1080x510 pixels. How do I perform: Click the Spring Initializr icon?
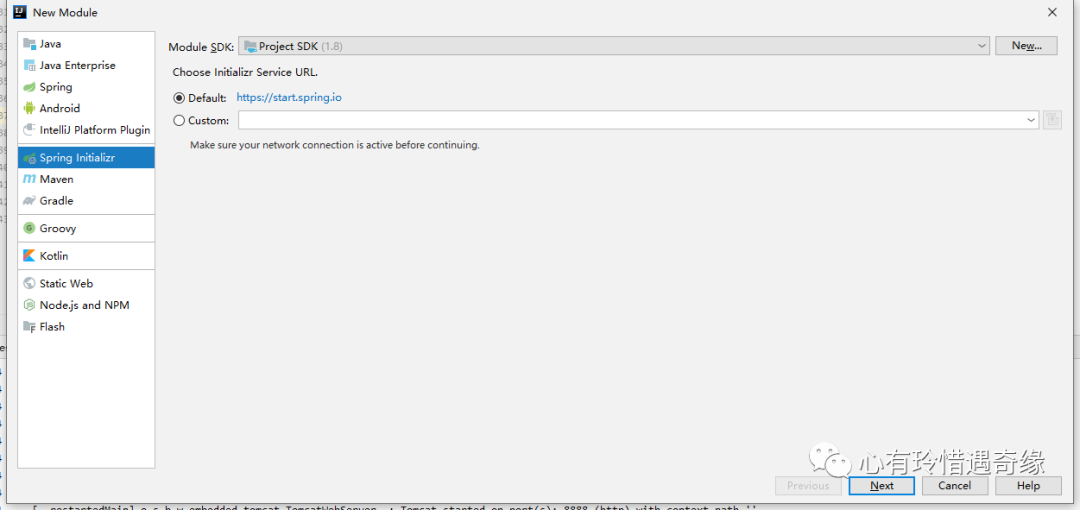click(29, 158)
